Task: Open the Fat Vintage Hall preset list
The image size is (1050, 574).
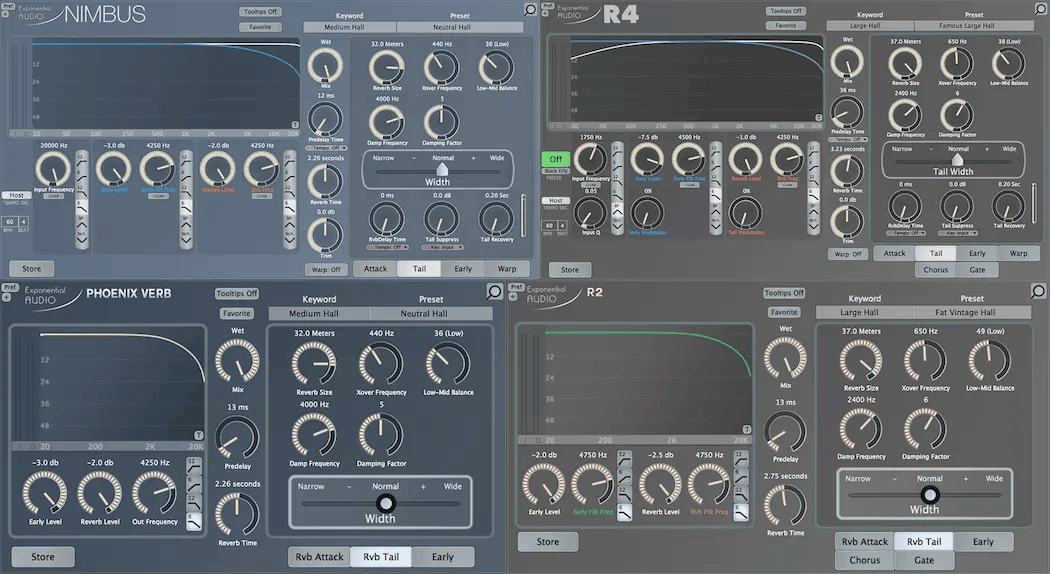Action: click(x=972, y=312)
